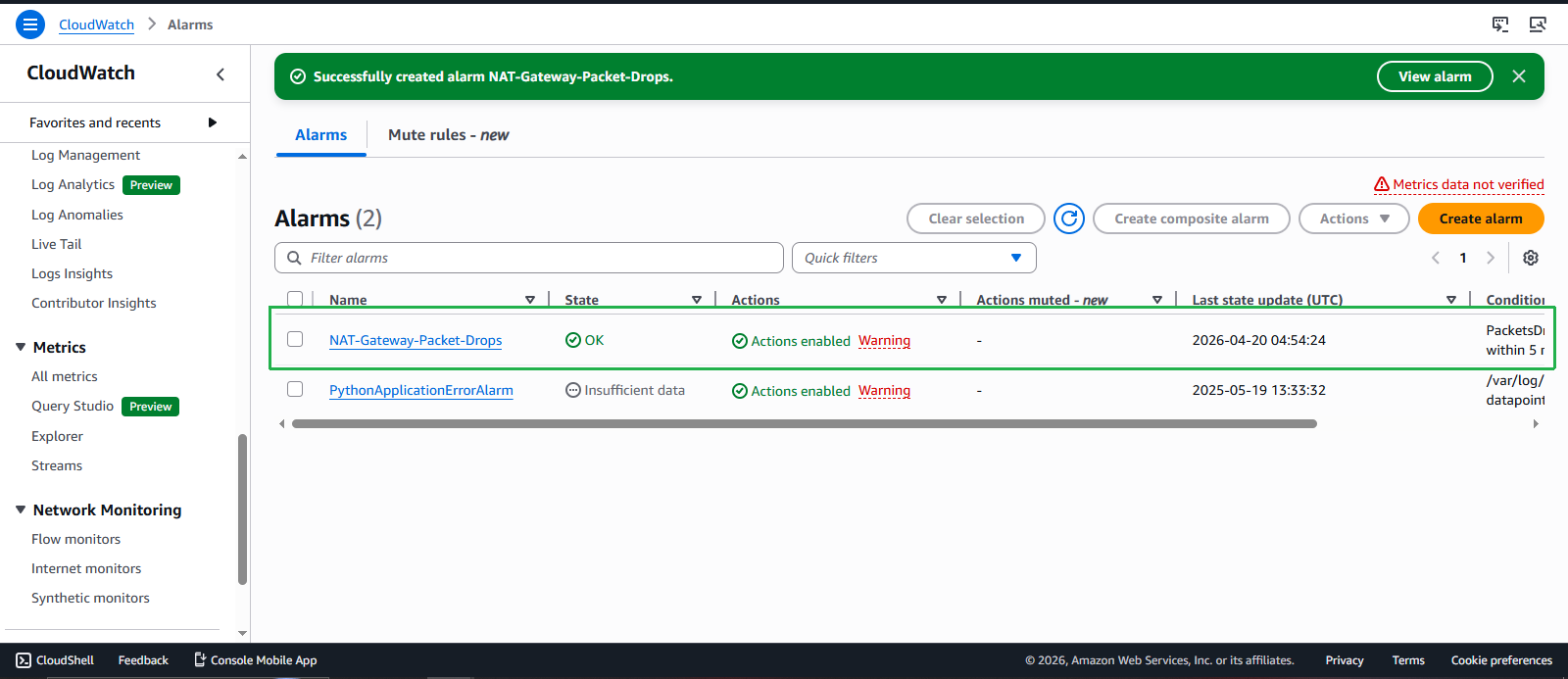Expand Favorites and recents arrow
The width and height of the screenshot is (1568, 679).
pyautogui.click(x=213, y=122)
